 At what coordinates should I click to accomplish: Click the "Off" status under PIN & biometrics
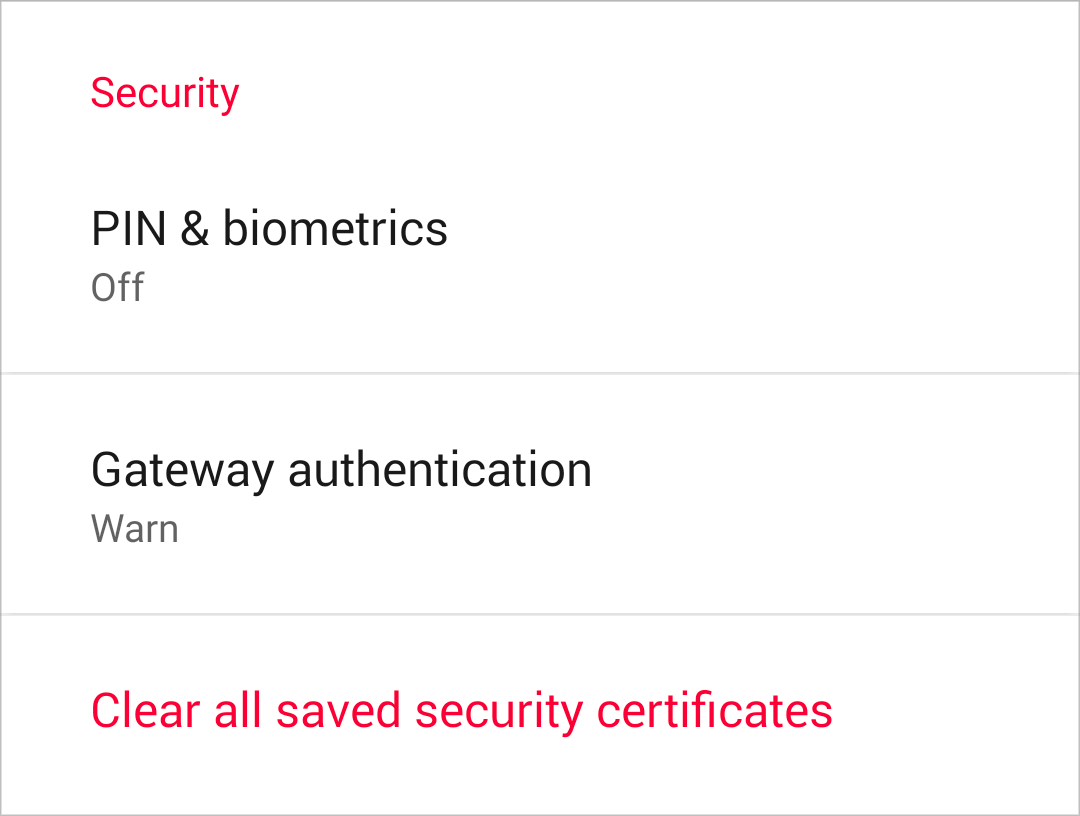[117, 288]
